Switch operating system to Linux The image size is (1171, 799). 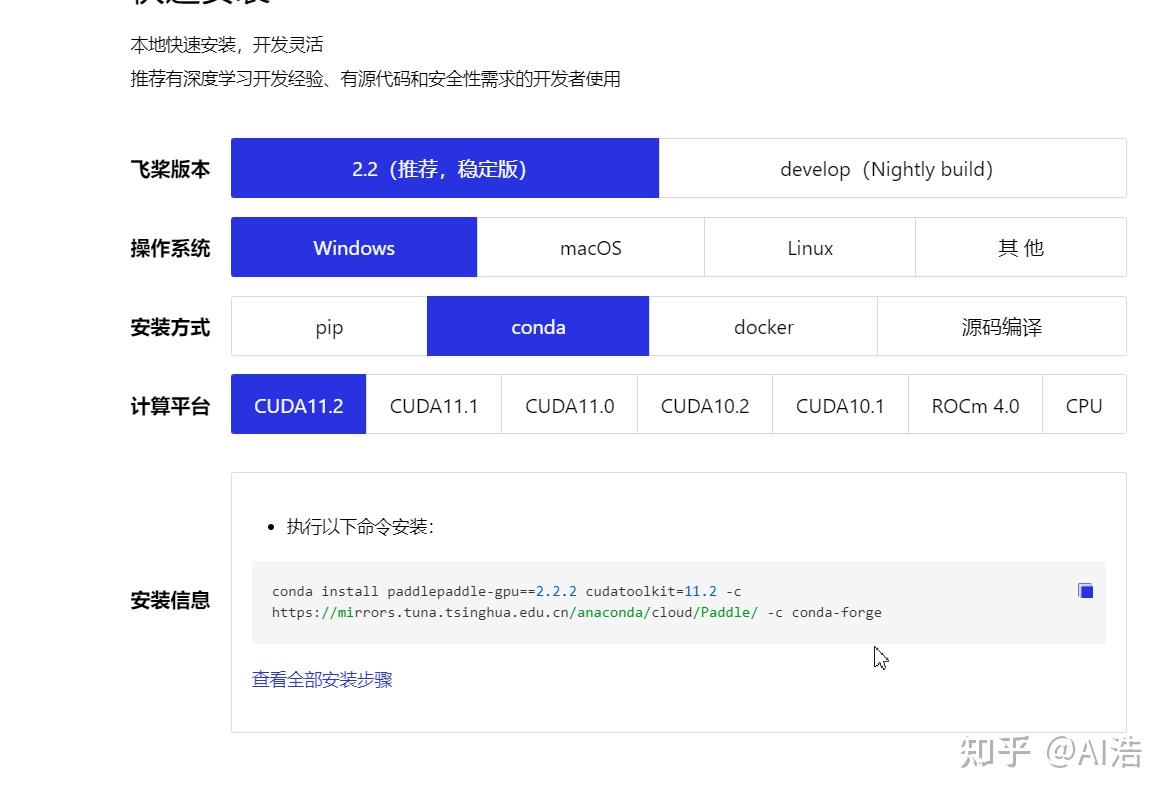(809, 247)
